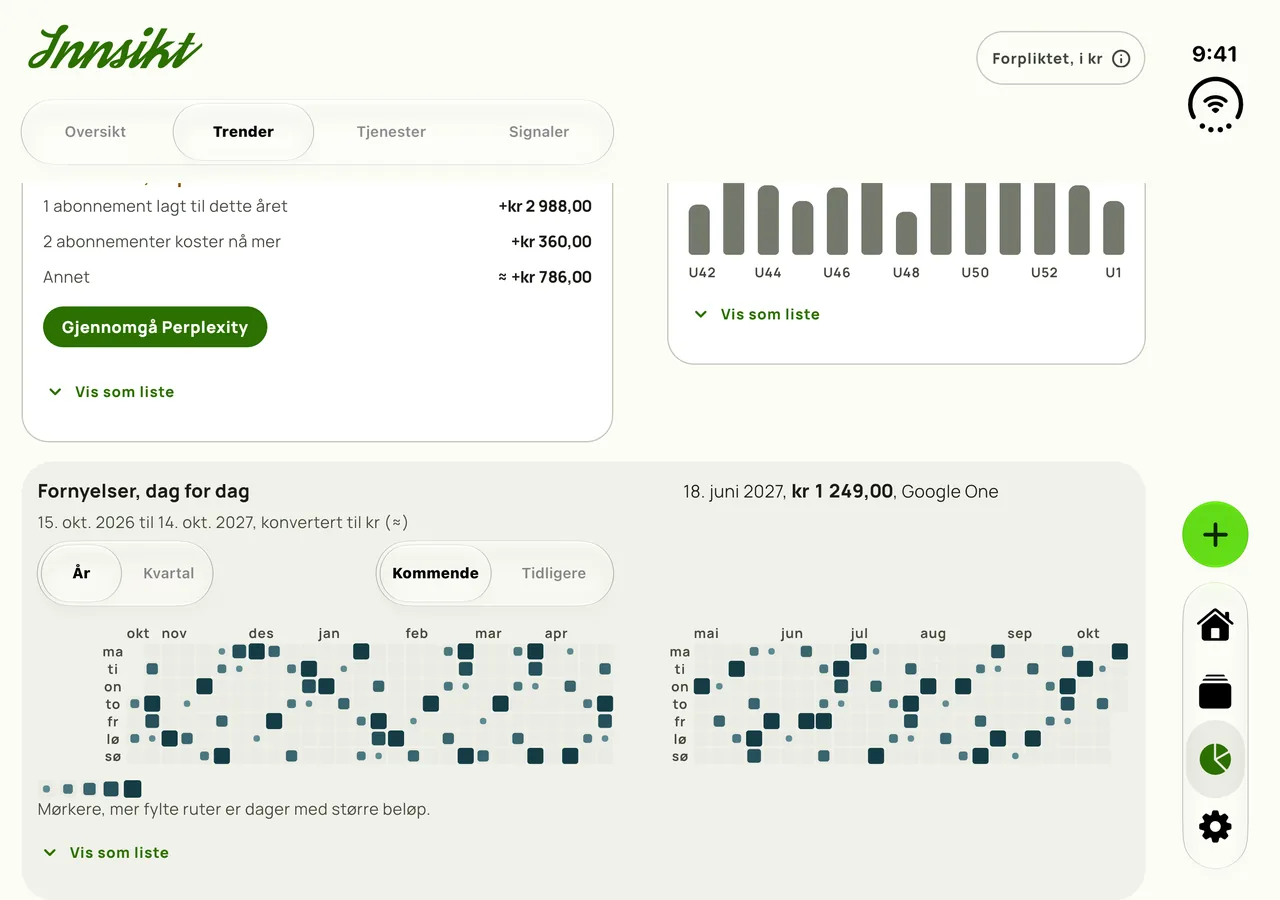Viewport: 1280px width, 900px height.
Task: Open the settings gear icon
Action: 1215,827
